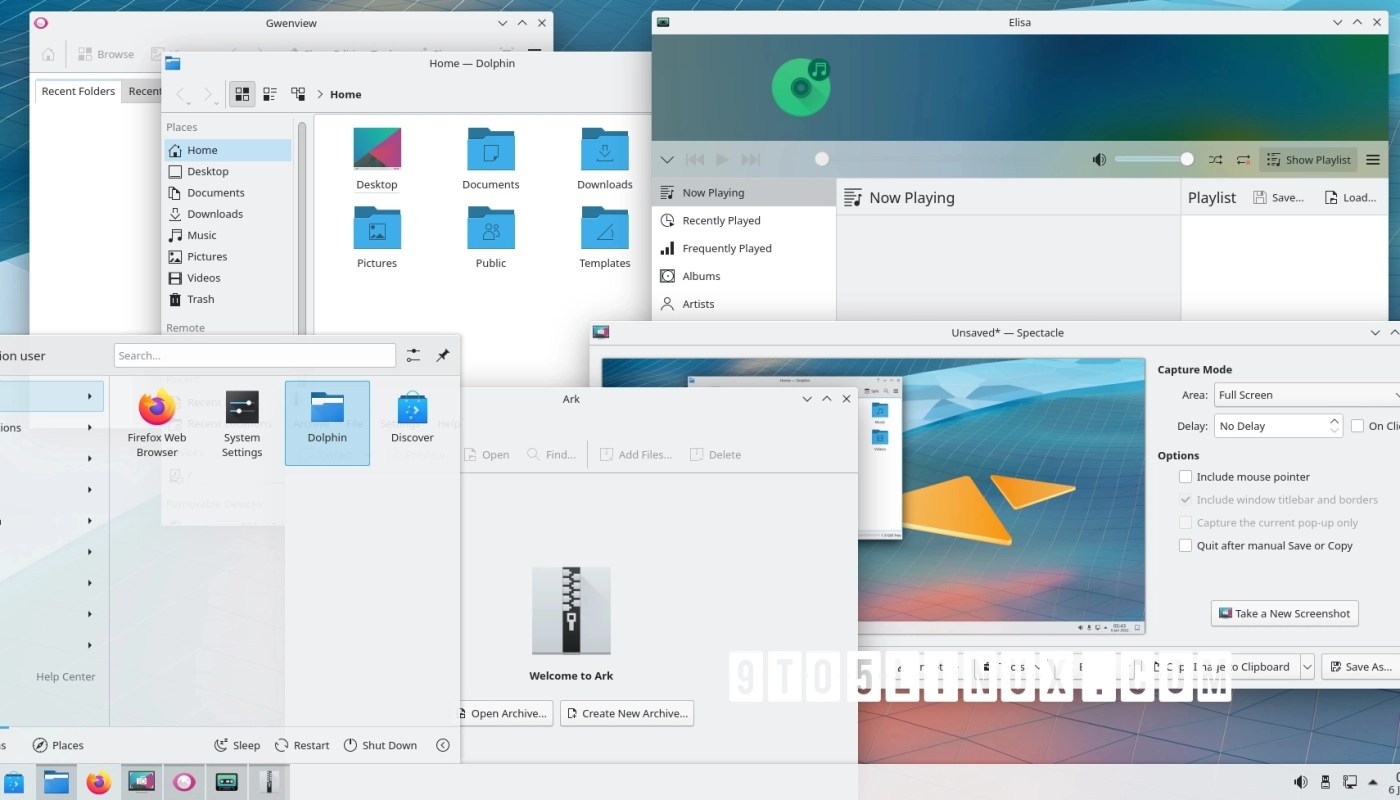Image resolution: width=1400 pixels, height=800 pixels.
Task: Click the Play button in Elisa
Action: click(722, 160)
